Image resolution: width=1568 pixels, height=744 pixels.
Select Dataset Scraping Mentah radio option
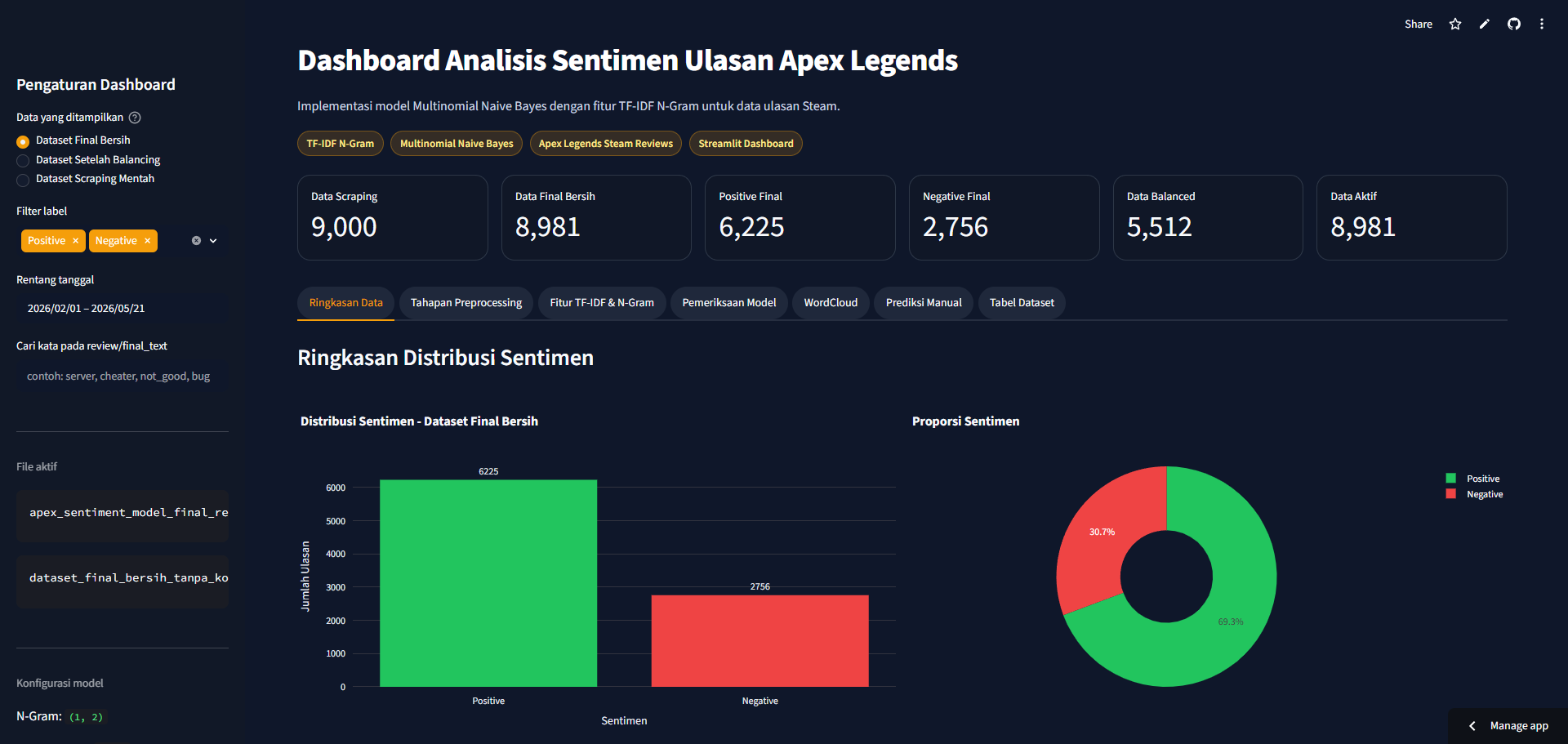[86, 179]
